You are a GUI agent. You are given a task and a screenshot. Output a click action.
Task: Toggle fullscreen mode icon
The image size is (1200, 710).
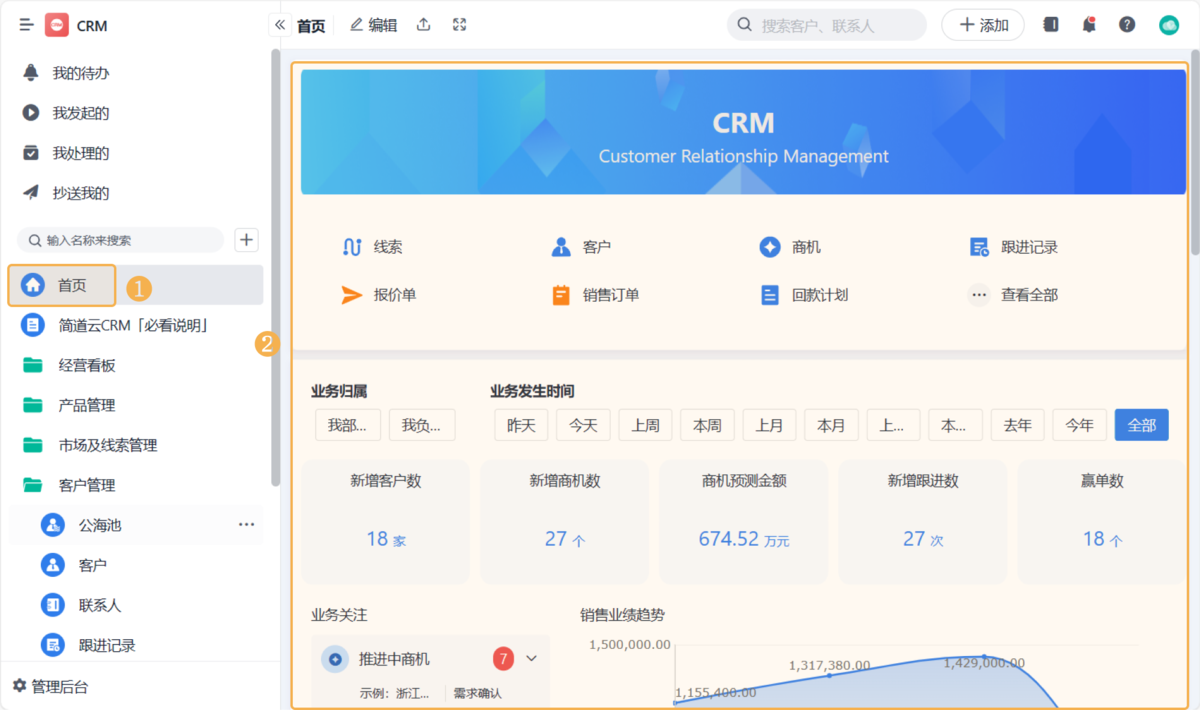[460, 25]
